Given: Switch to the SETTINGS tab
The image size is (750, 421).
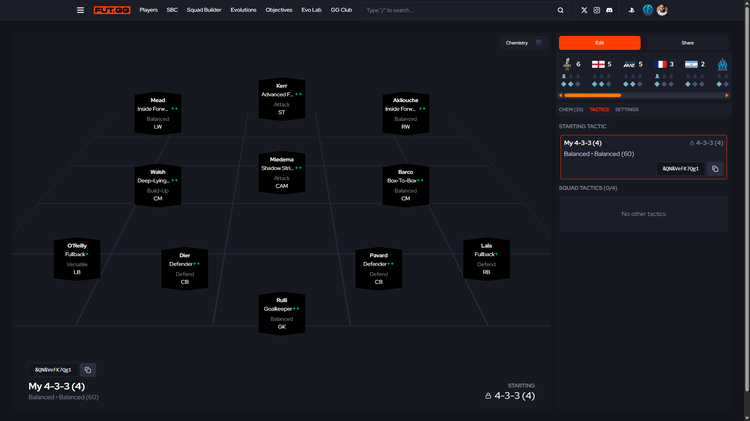Looking at the screenshot, I should (x=626, y=109).
